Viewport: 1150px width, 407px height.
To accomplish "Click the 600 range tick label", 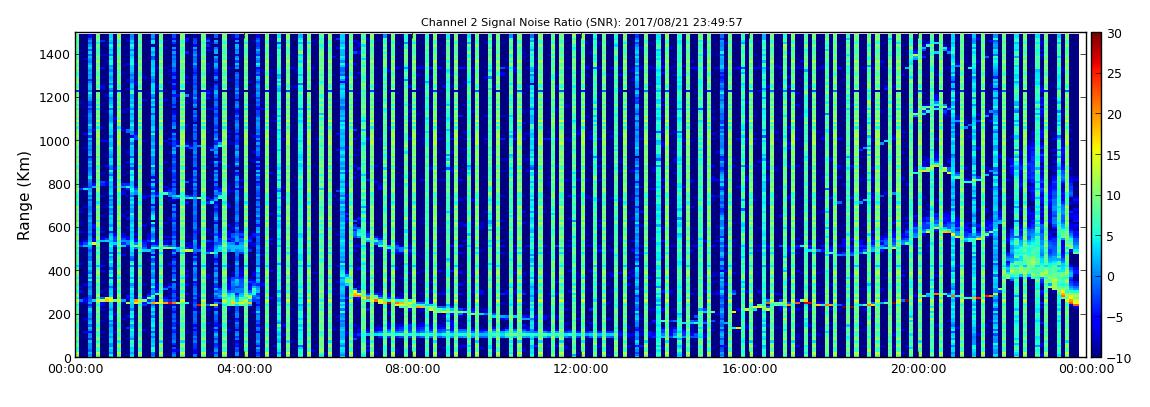I will [59, 227].
